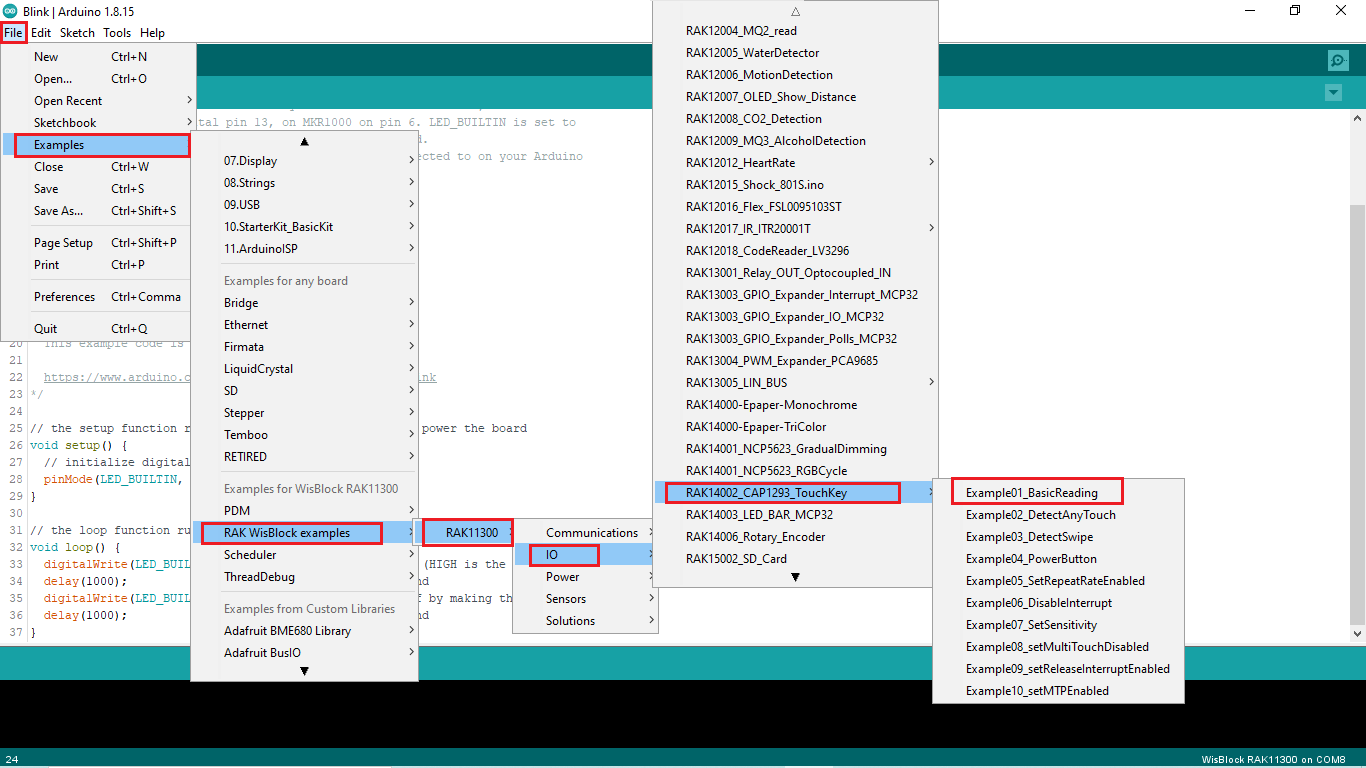Open the RETIRED examples submenu

(304, 457)
